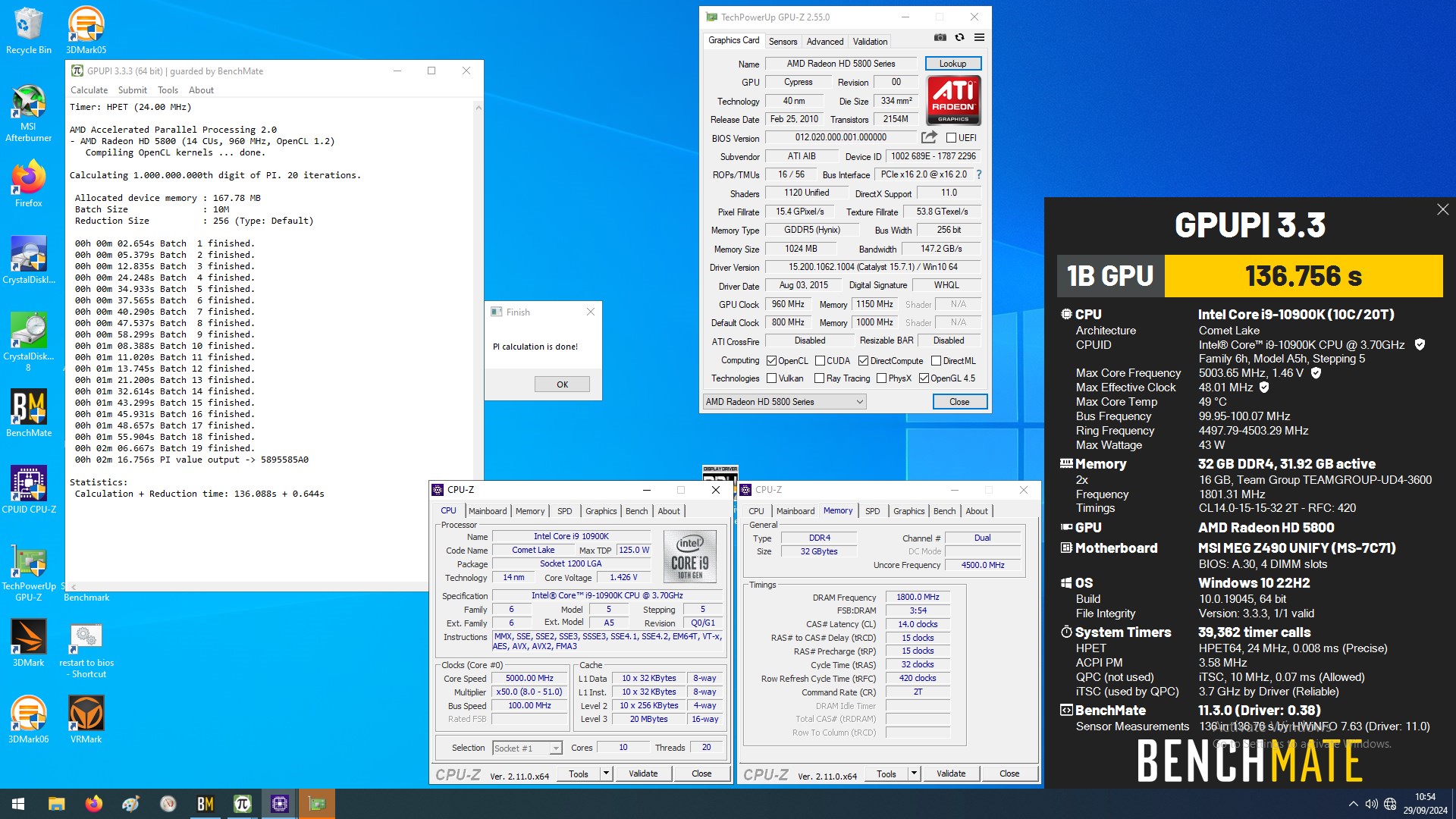This screenshot has height=819, width=1456.
Task: Toggle the DirectML checkbox
Action: (936, 361)
